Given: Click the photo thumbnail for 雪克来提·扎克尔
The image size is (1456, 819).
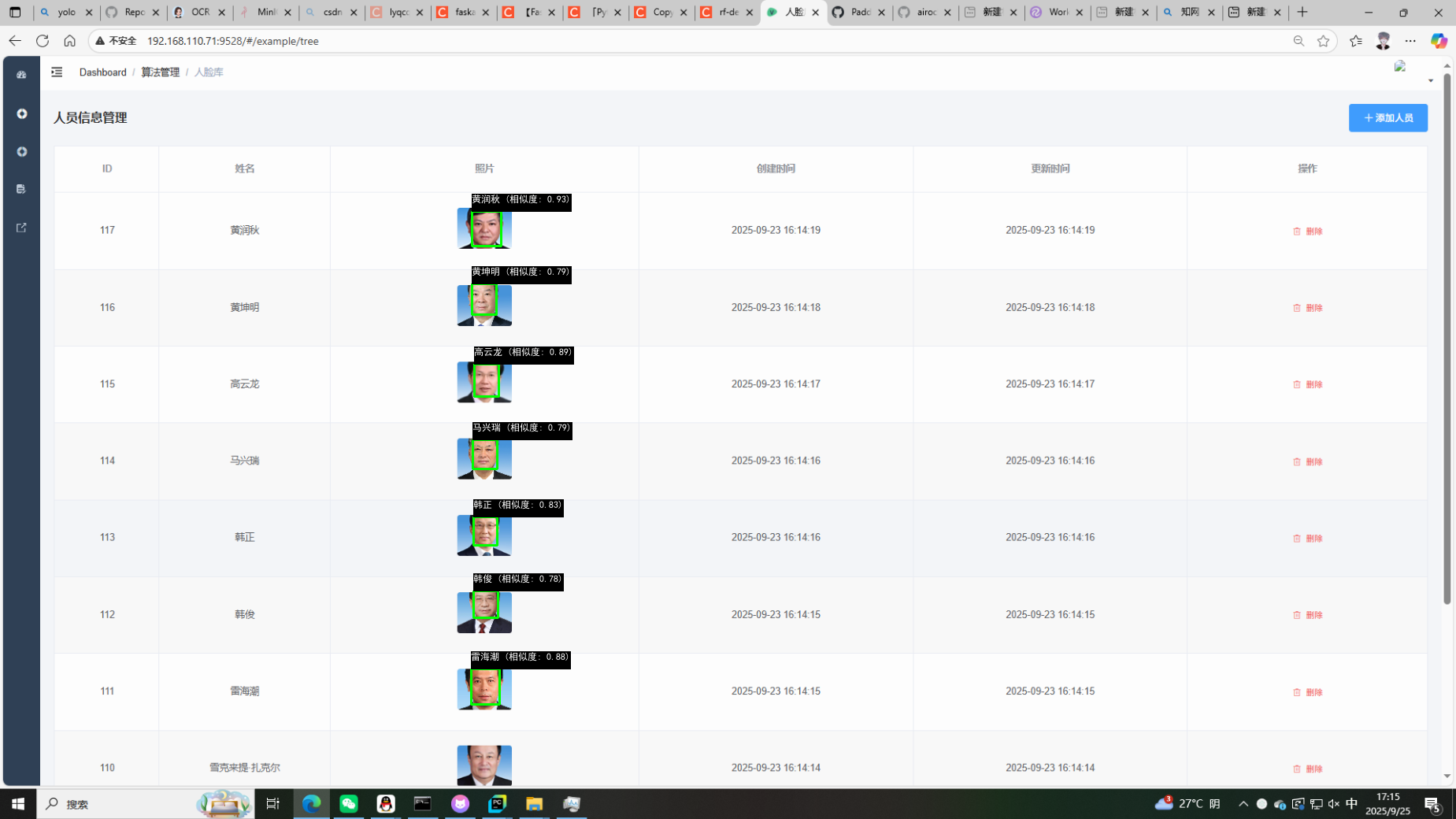Looking at the screenshot, I should [x=484, y=765].
